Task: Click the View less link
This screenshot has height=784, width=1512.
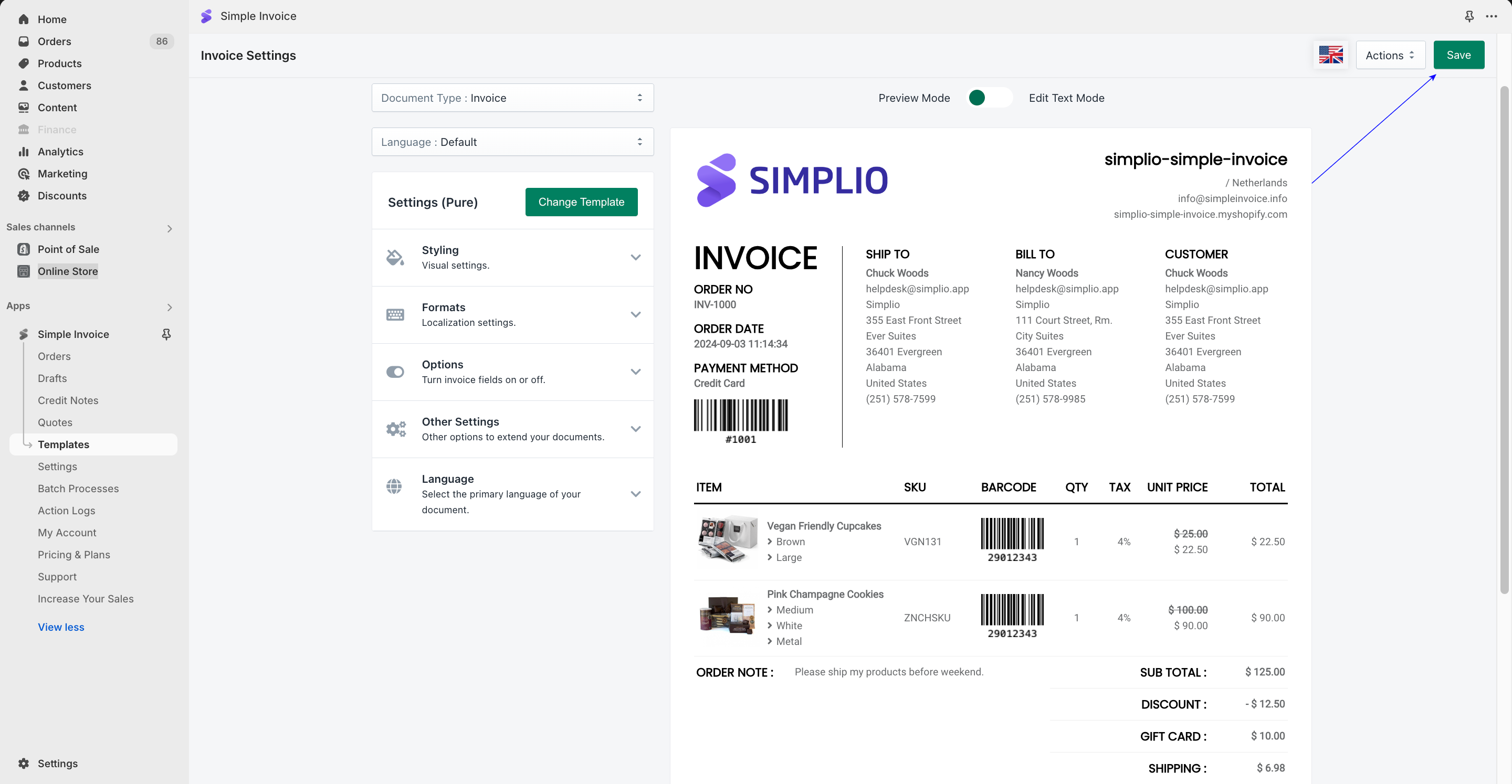Action: (61, 627)
